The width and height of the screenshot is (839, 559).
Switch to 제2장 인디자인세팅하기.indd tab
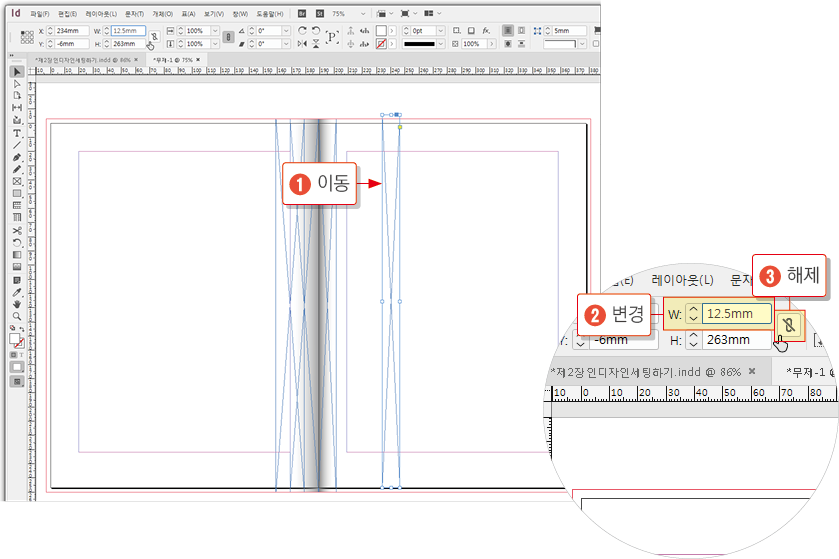(83, 60)
